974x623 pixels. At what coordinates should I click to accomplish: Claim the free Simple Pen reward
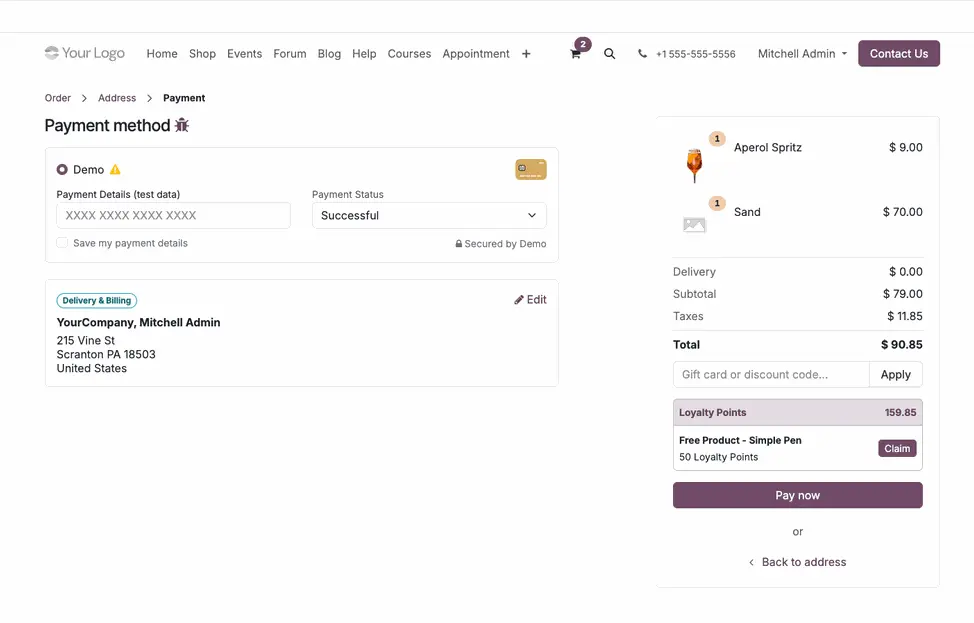[896, 448]
